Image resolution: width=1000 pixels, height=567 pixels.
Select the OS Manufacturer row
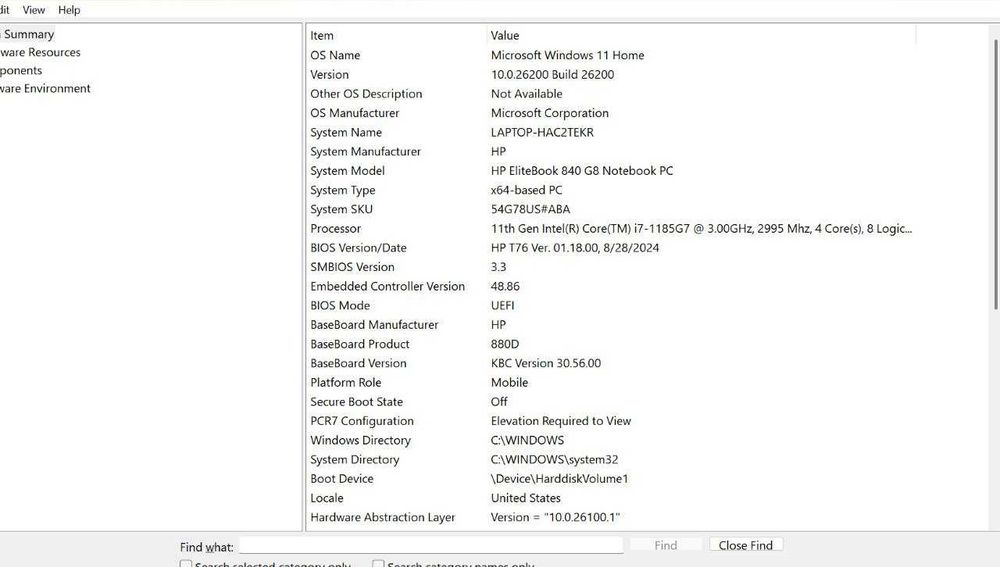[611, 113]
